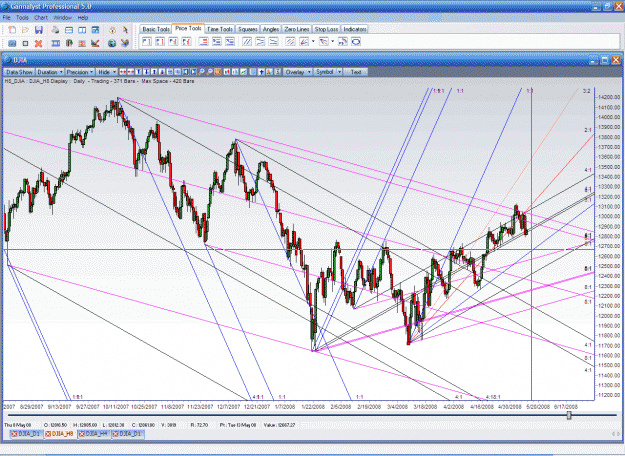Screen dimensions: 625x456
Task: Select the first Price Tools icon
Action: coord(147,41)
